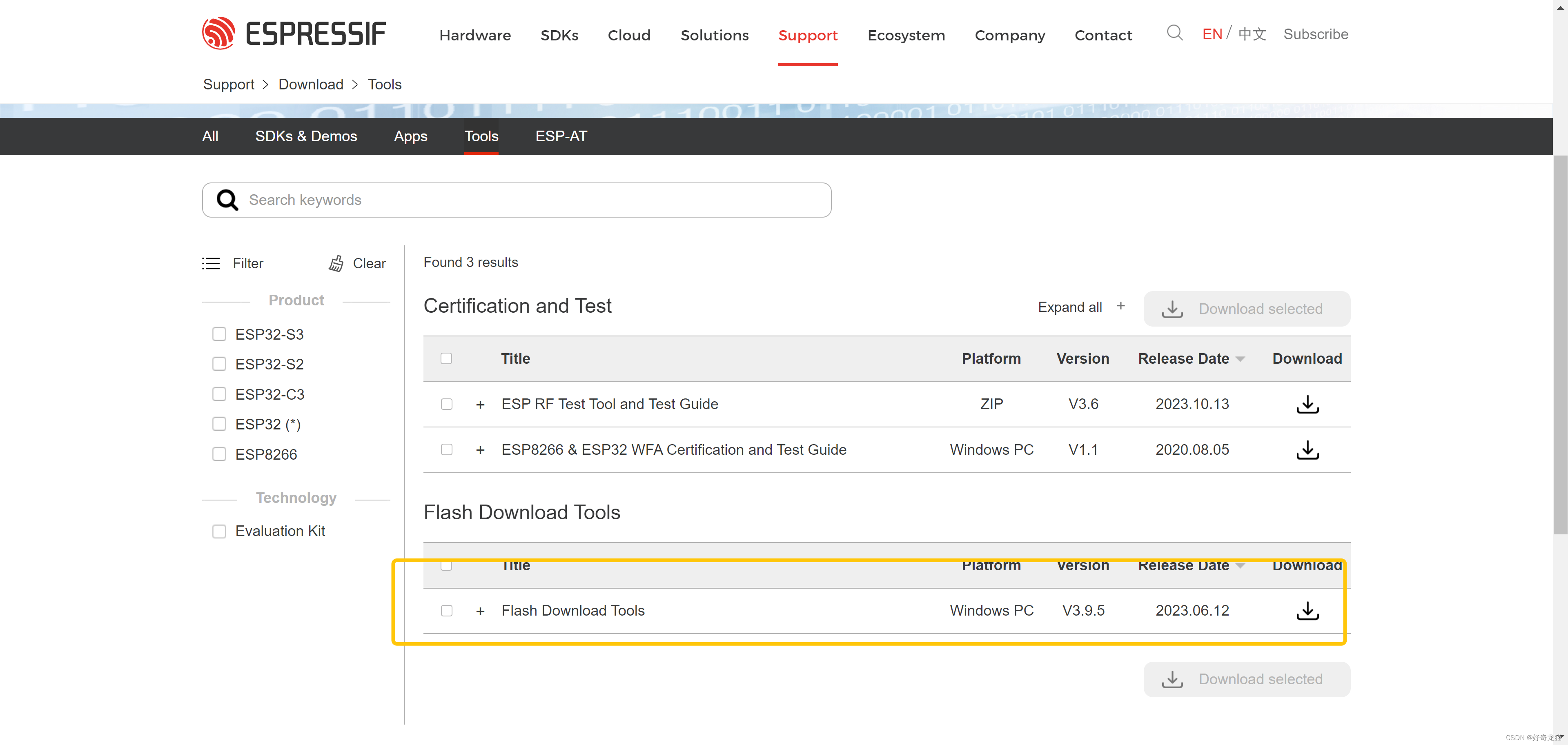Download ESP RF Test Tool file

(1307, 404)
